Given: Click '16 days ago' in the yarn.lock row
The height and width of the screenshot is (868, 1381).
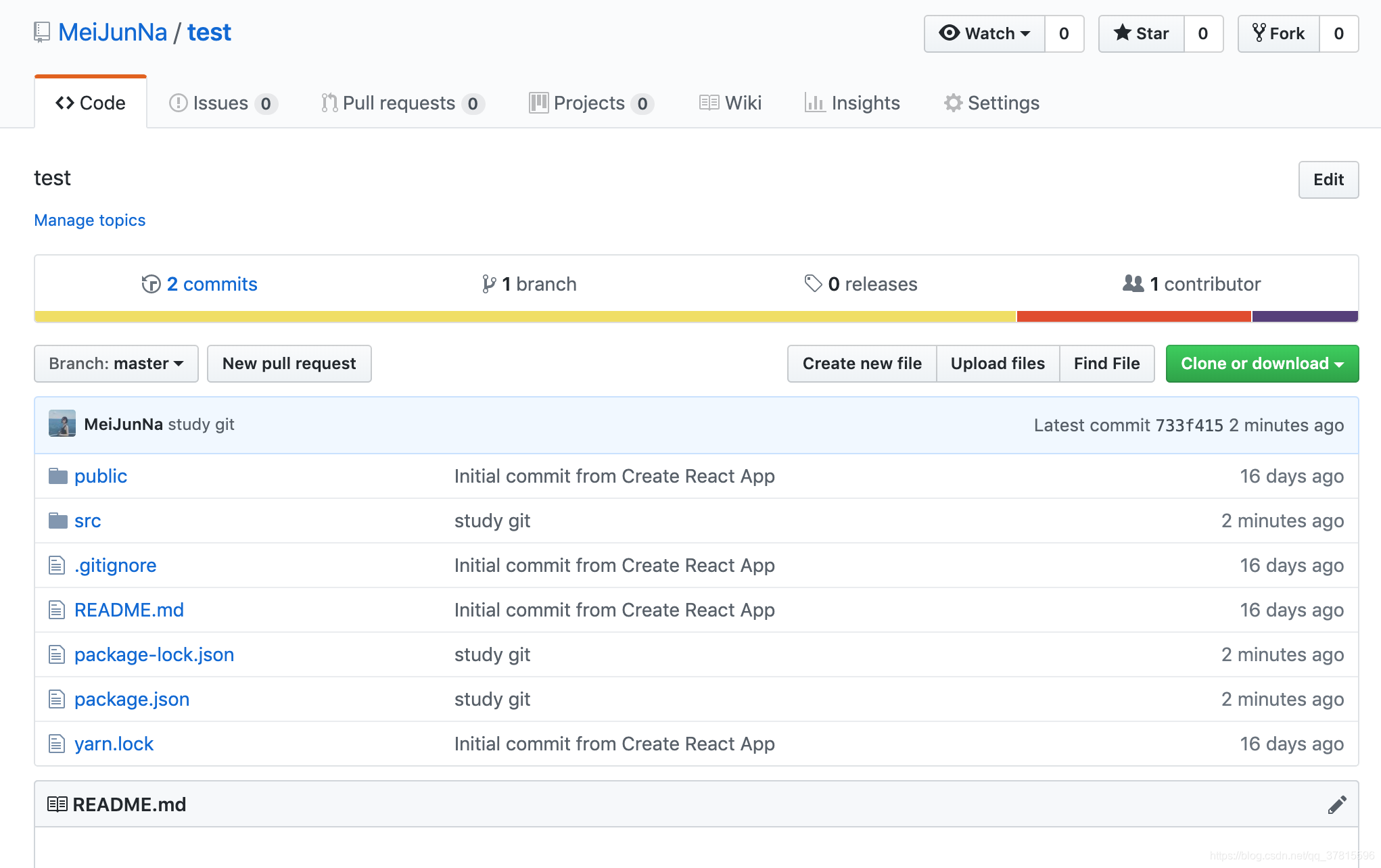Looking at the screenshot, I should 1292,744.
